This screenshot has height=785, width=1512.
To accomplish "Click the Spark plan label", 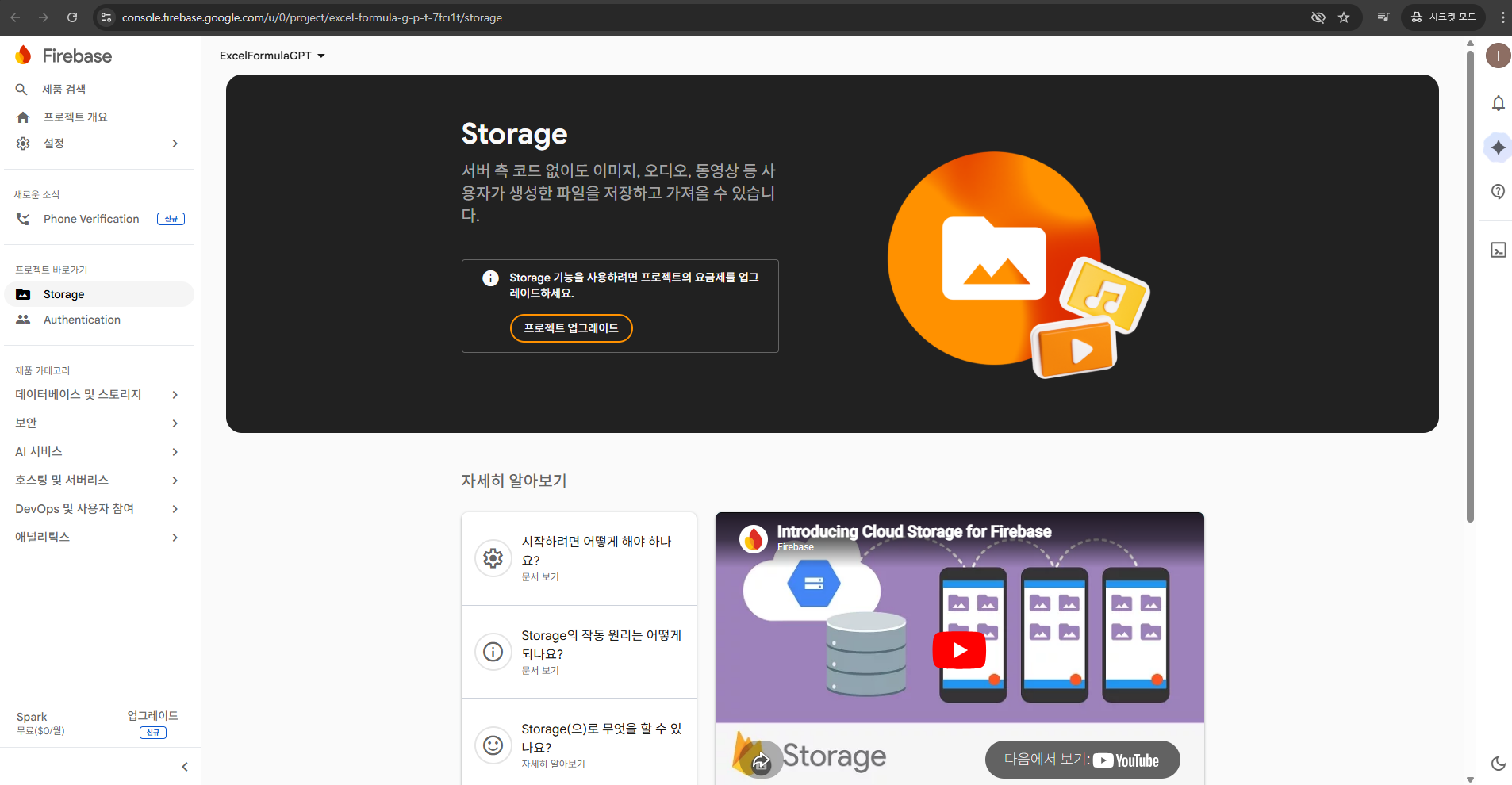I will [32, 717].
